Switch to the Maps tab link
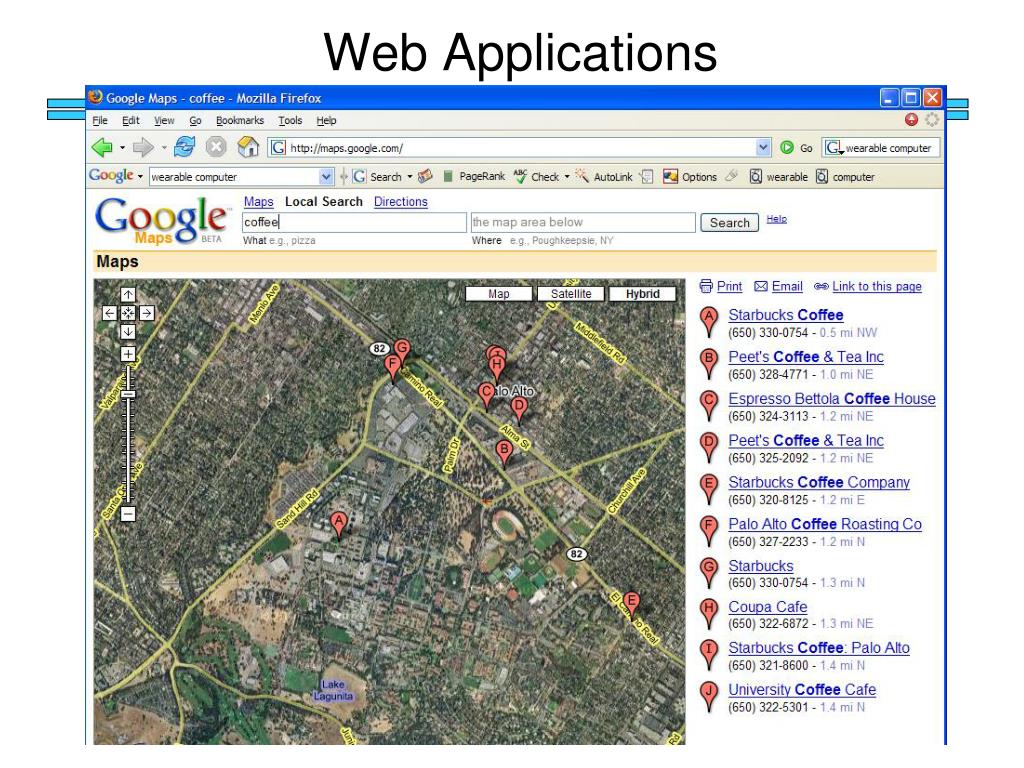This screenshot has height=768, width=1024. [259, 202]
